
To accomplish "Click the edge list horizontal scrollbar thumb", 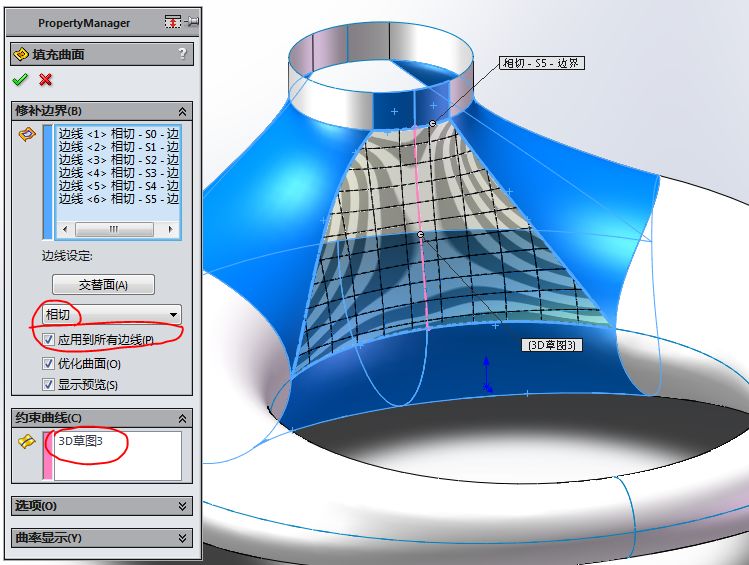I will [x=114, y=229].
